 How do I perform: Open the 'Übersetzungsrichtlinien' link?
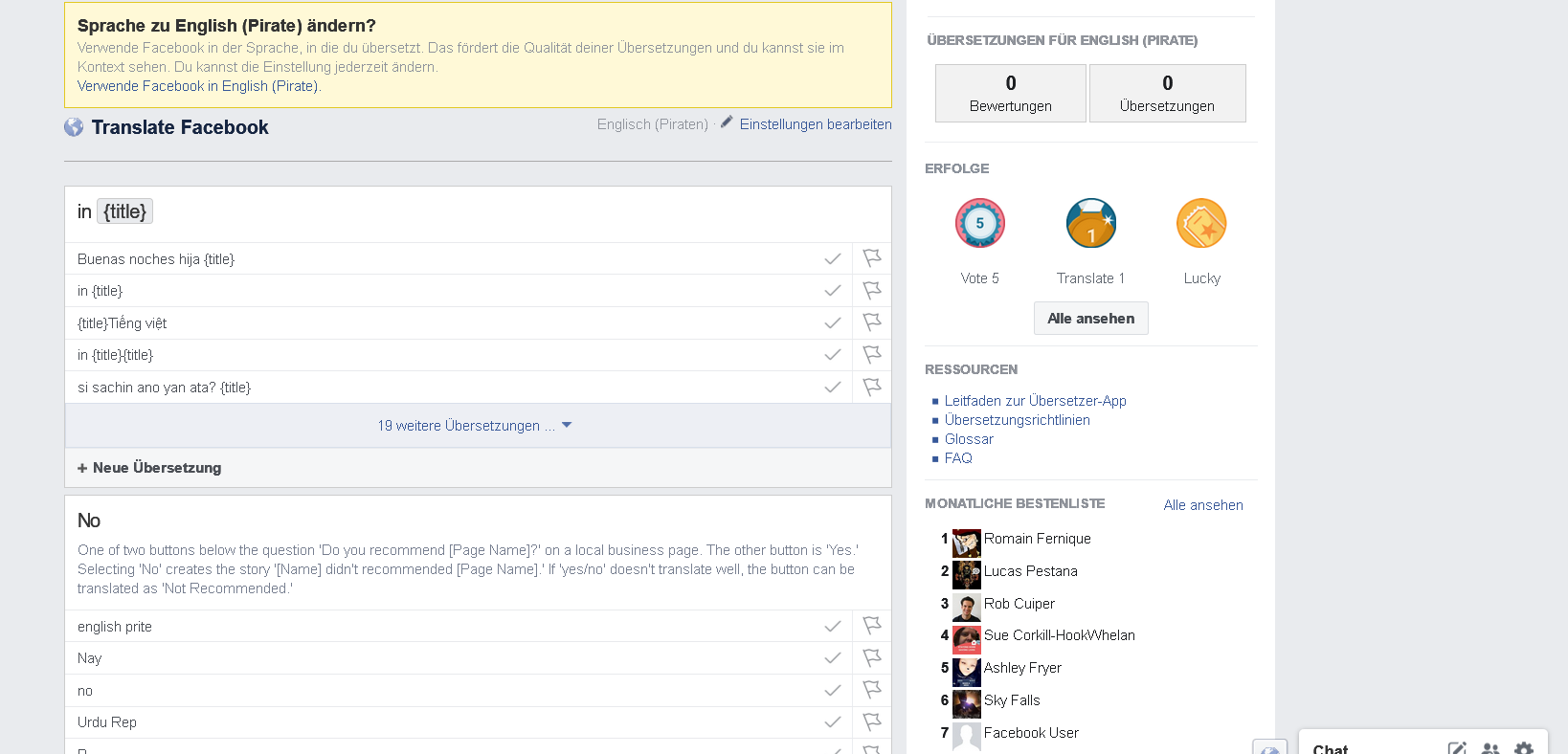click(x=1018, y=420)
